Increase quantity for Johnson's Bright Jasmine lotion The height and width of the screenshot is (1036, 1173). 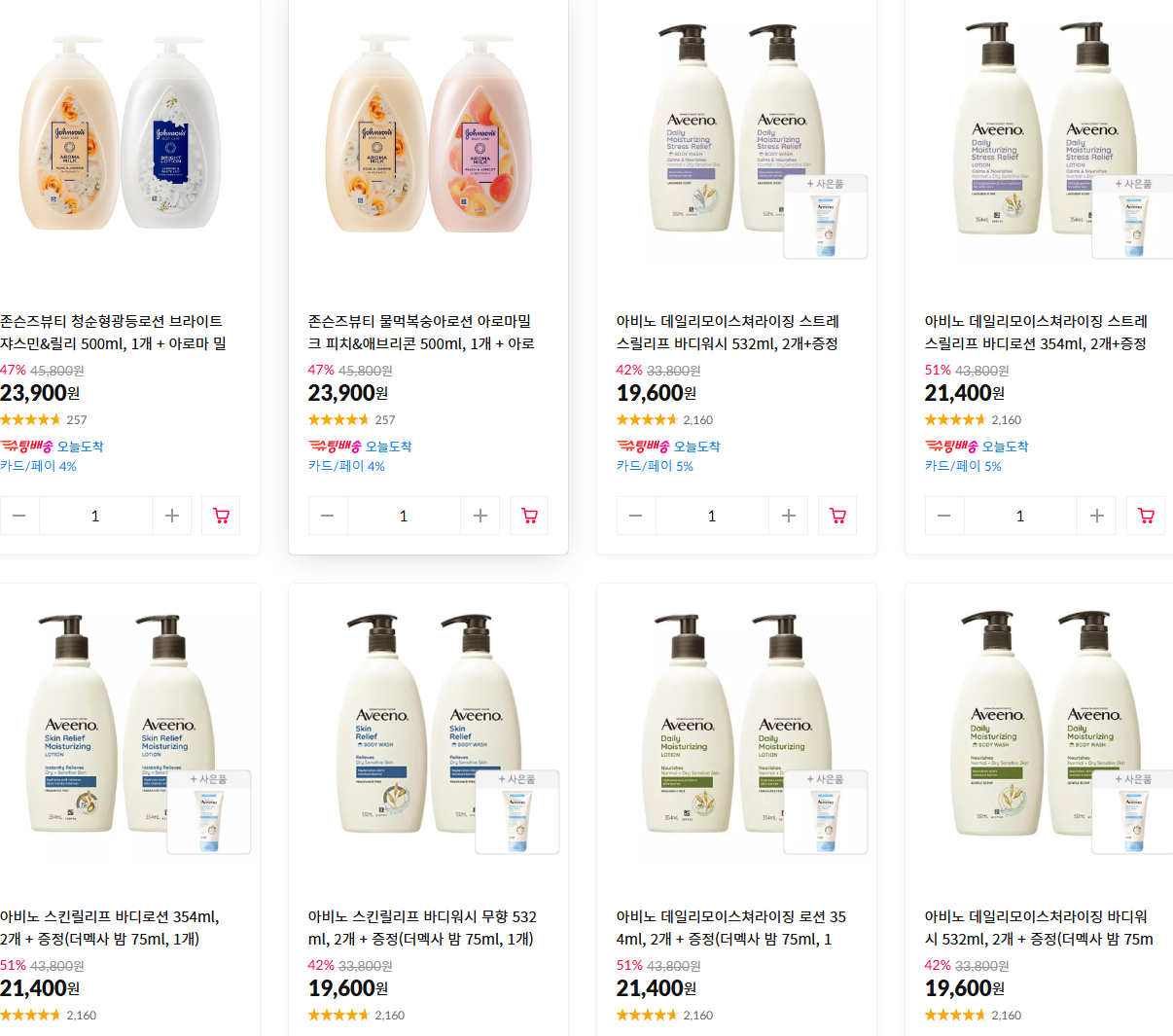(172, 516)
